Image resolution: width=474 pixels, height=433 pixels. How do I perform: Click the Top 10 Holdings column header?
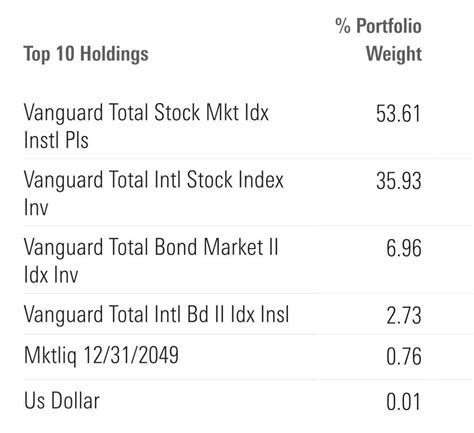click(86, 54)
